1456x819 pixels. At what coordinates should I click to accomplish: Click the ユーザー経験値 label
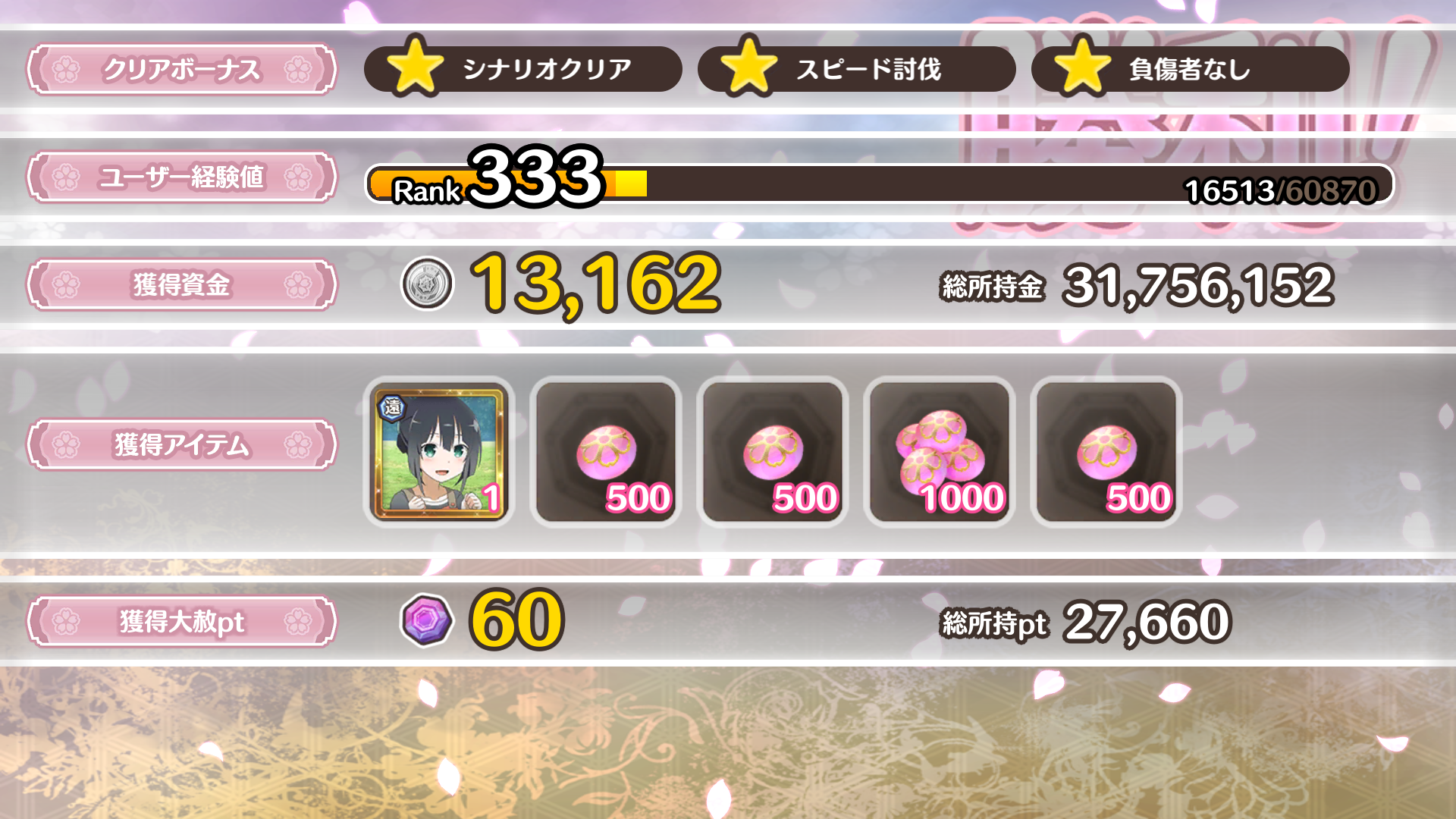[x=182, y=177]
